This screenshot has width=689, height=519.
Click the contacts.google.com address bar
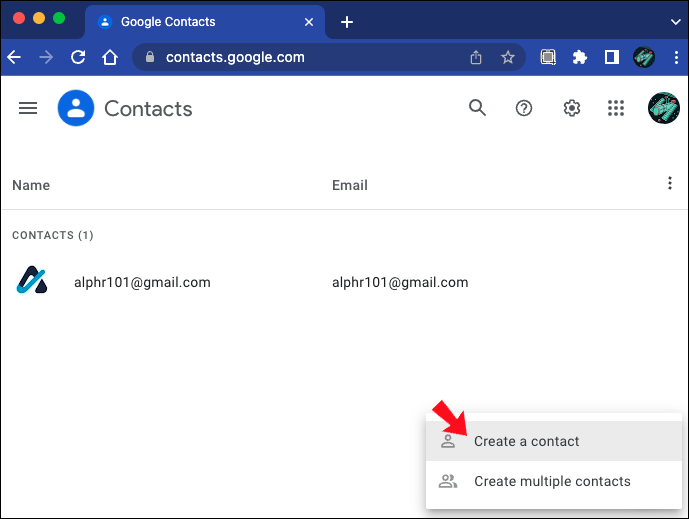(300, 58)
